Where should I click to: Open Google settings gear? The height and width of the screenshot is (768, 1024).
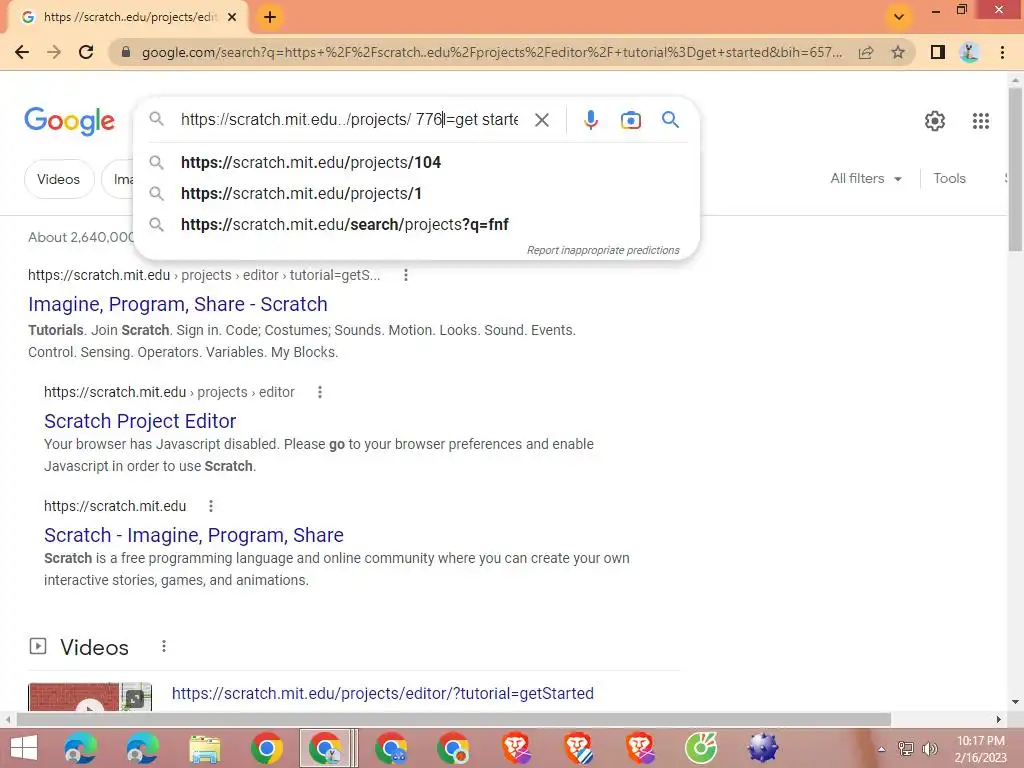935,121
